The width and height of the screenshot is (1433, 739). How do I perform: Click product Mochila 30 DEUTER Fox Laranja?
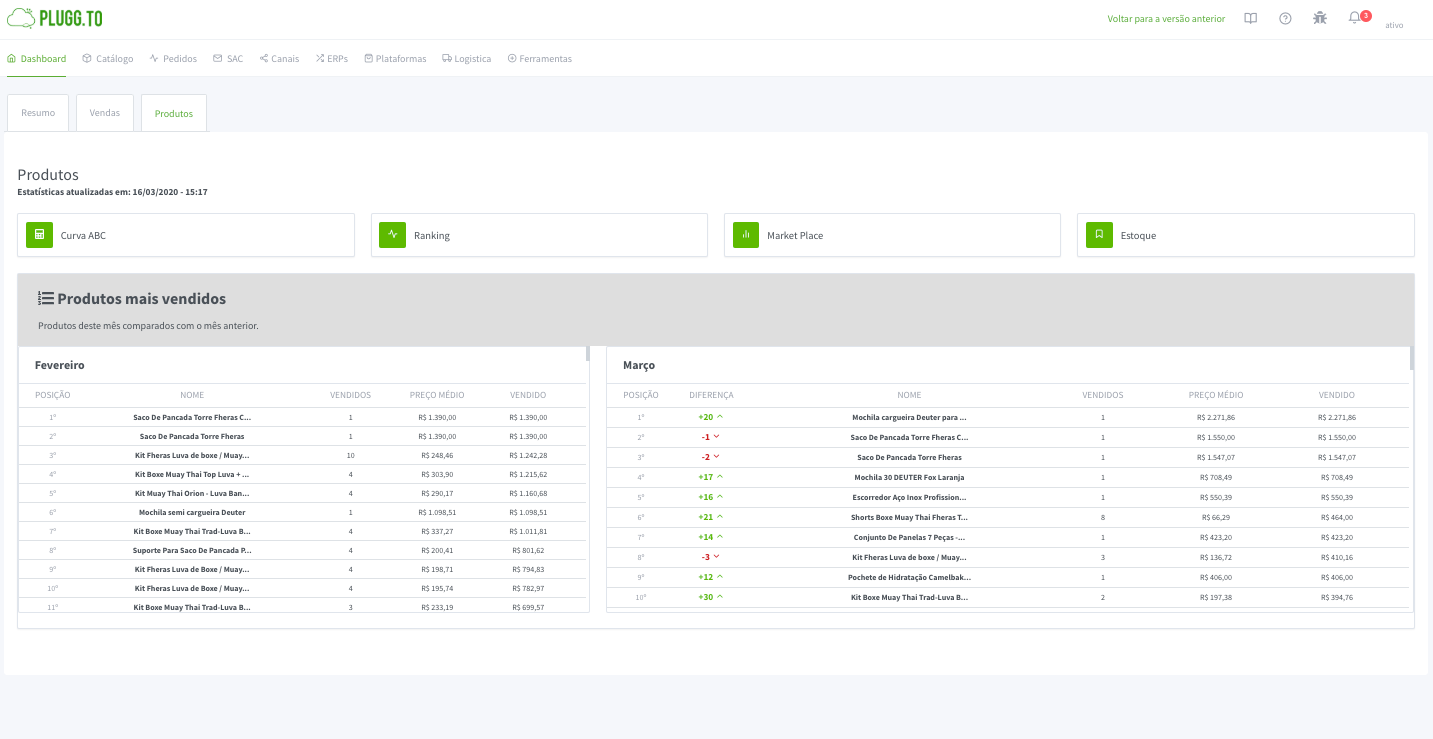(x=908, y=477)
